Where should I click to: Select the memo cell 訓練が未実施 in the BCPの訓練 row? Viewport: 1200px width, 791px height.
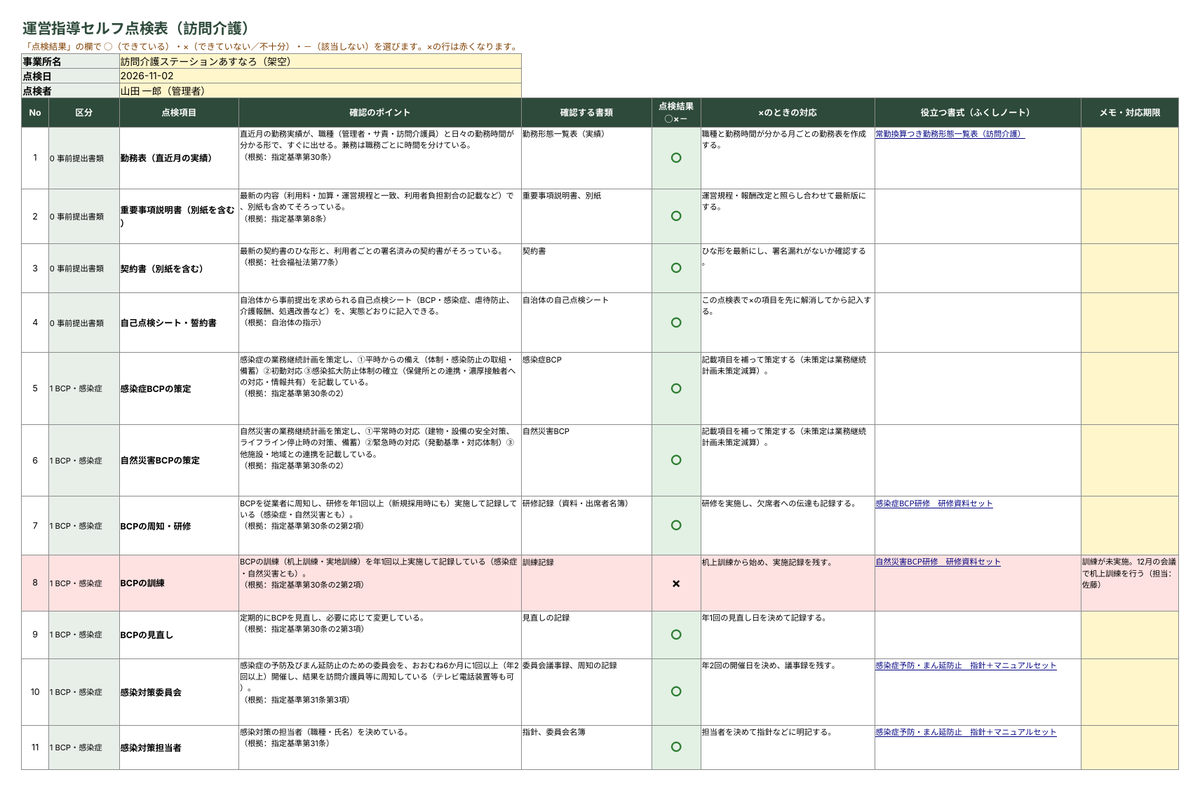(1130, 583)
